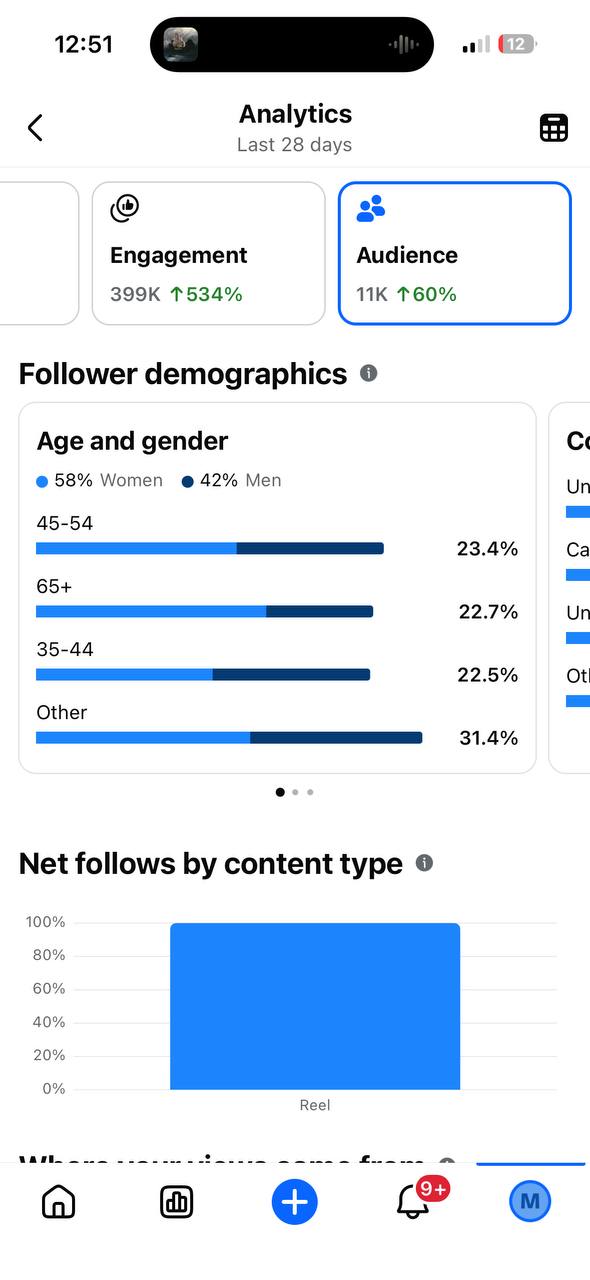Select the Audience tab card
Screen dimensions: 590x1280
click(455, 253)
